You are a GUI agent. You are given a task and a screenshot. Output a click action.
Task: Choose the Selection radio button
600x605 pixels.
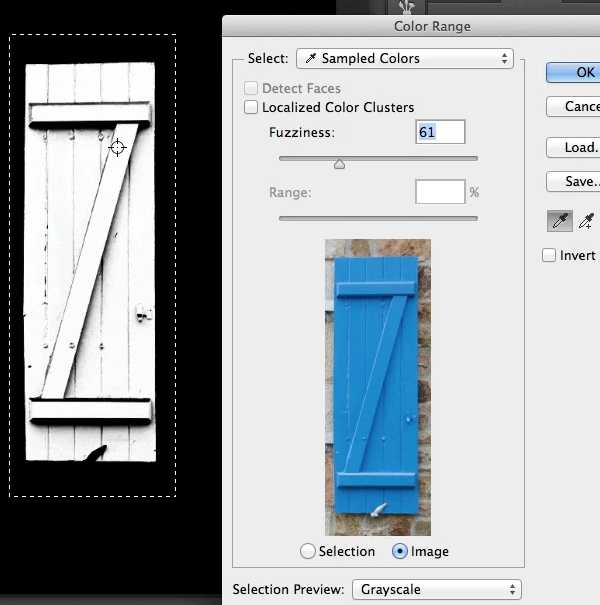tap(308, 551)
